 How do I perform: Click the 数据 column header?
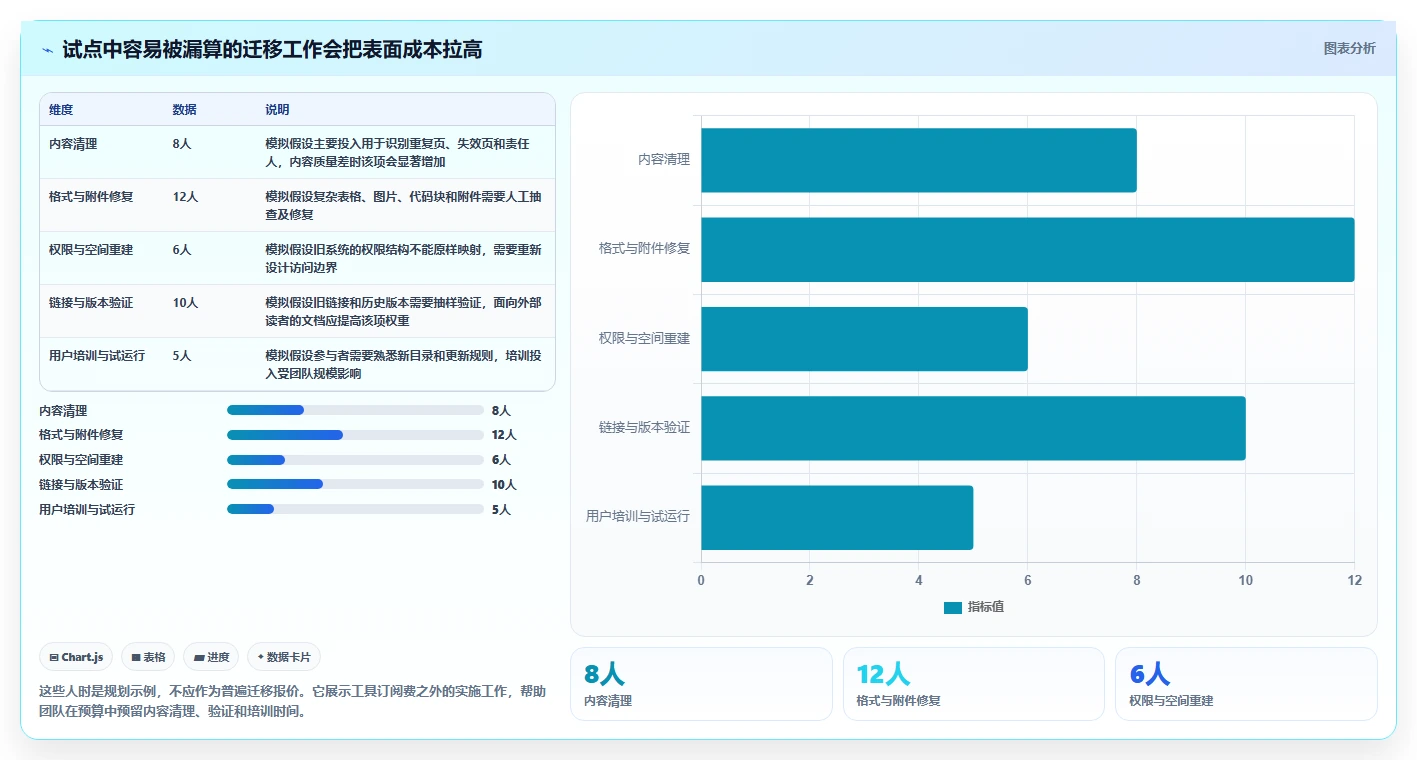[x=184, y=110]
